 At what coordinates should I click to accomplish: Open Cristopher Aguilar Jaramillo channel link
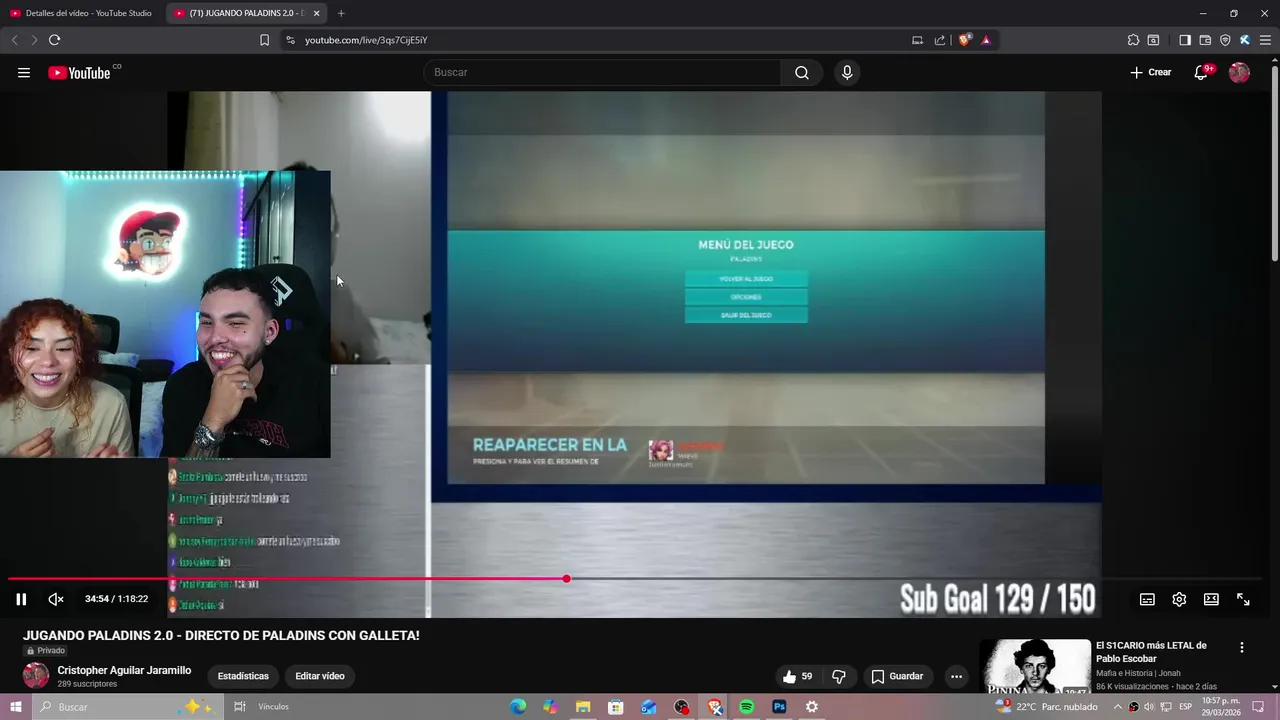click(124, 670)
